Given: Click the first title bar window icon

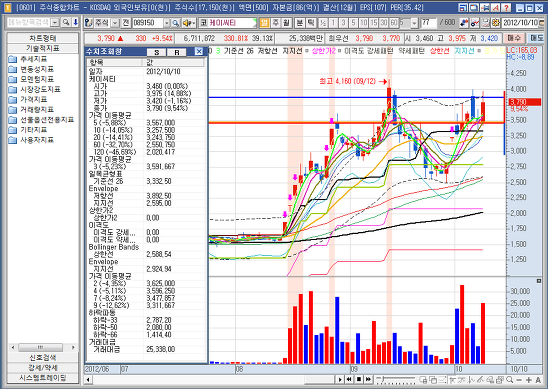Looking at the screenshot, I should [463, 7].
